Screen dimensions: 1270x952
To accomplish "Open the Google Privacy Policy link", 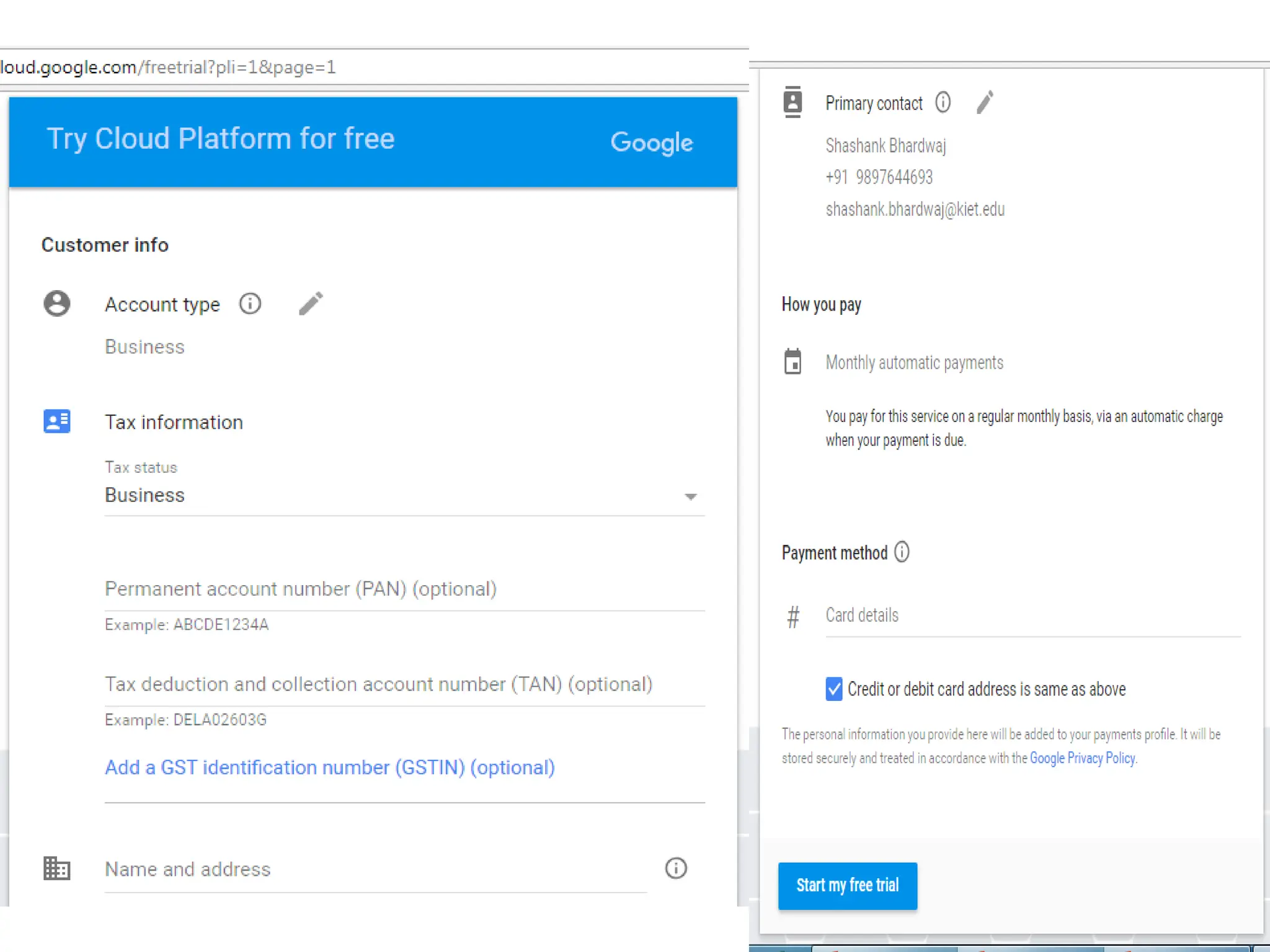I will [1082, 758].
